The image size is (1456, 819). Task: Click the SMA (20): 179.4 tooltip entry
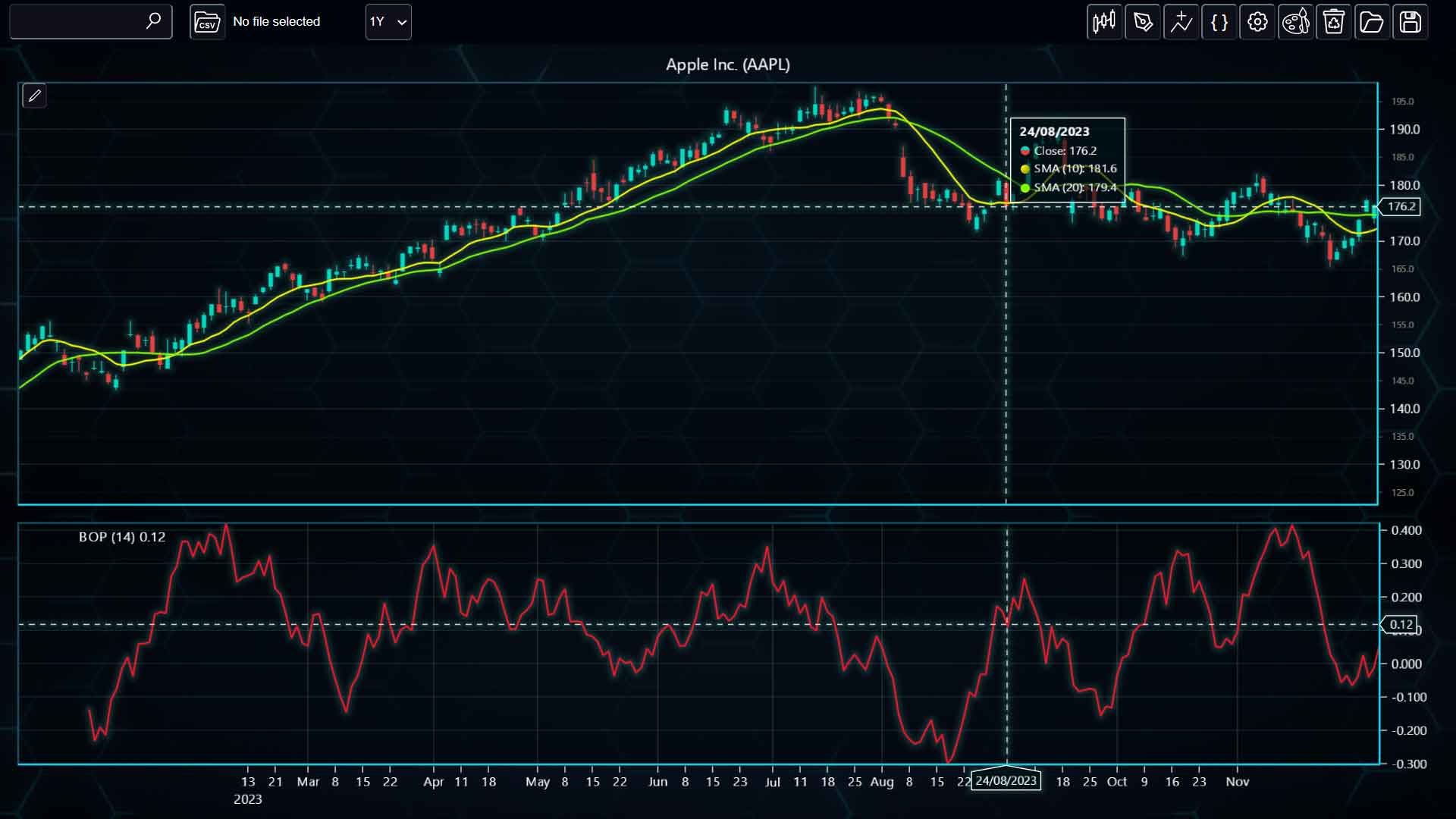point(1069,187)
